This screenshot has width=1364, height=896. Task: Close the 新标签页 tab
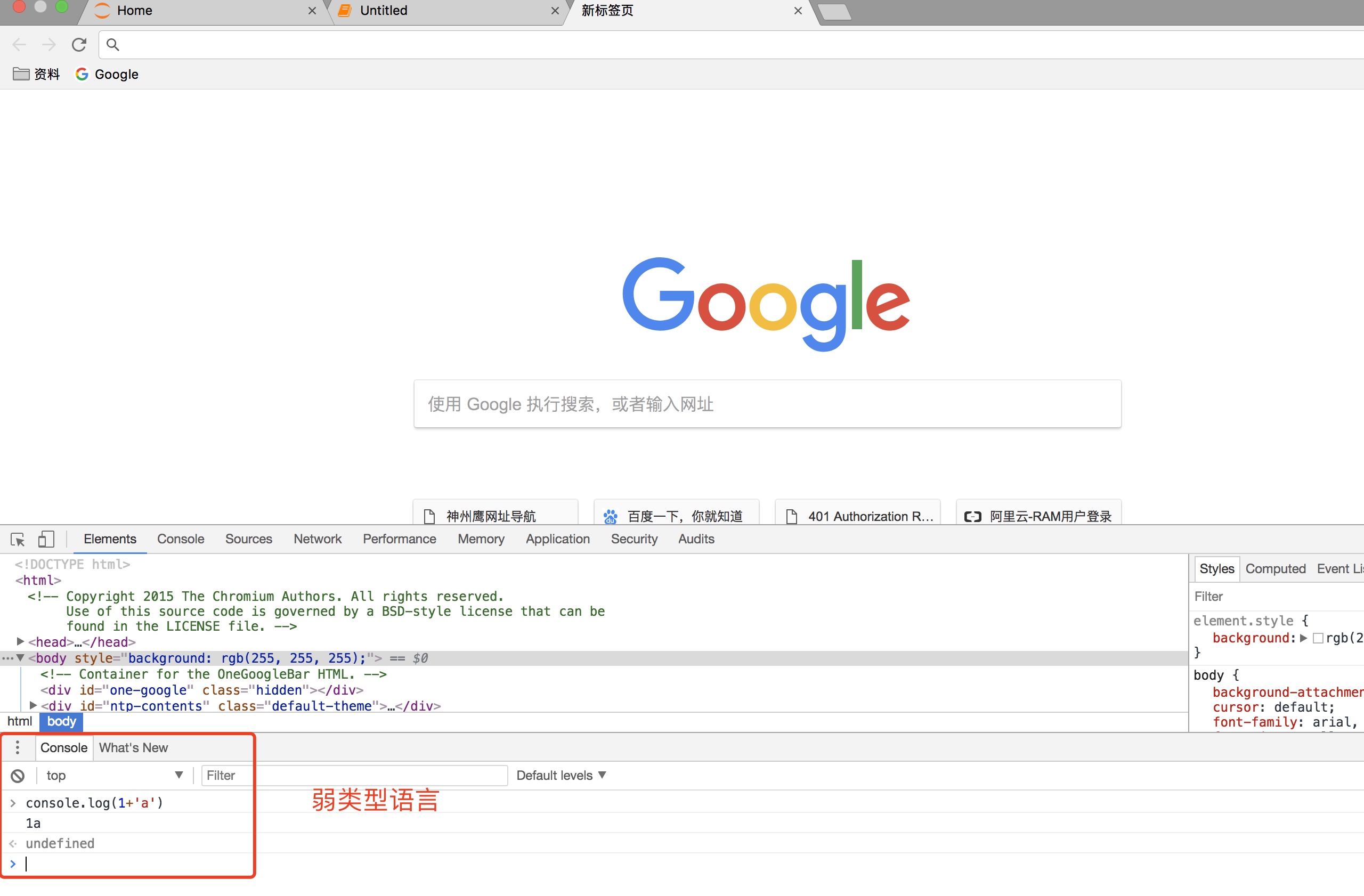tap(798, 11)
